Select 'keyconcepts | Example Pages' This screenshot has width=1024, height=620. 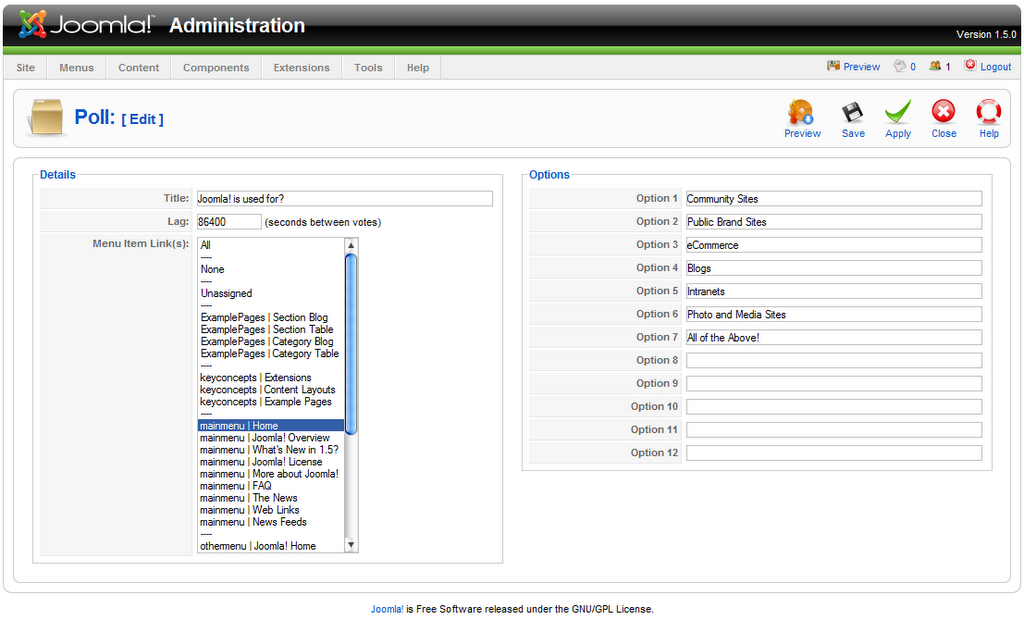pos(271,402)
